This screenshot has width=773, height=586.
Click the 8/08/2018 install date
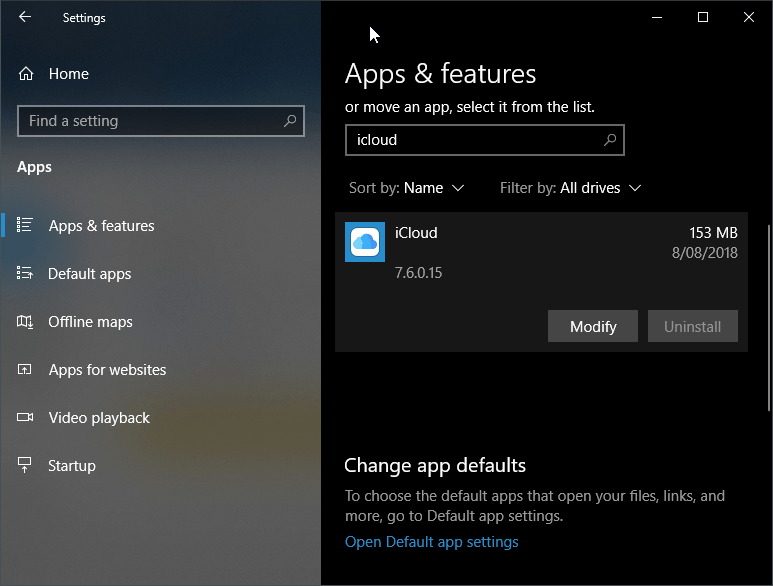pyautogui.click(x=704, y=253)
